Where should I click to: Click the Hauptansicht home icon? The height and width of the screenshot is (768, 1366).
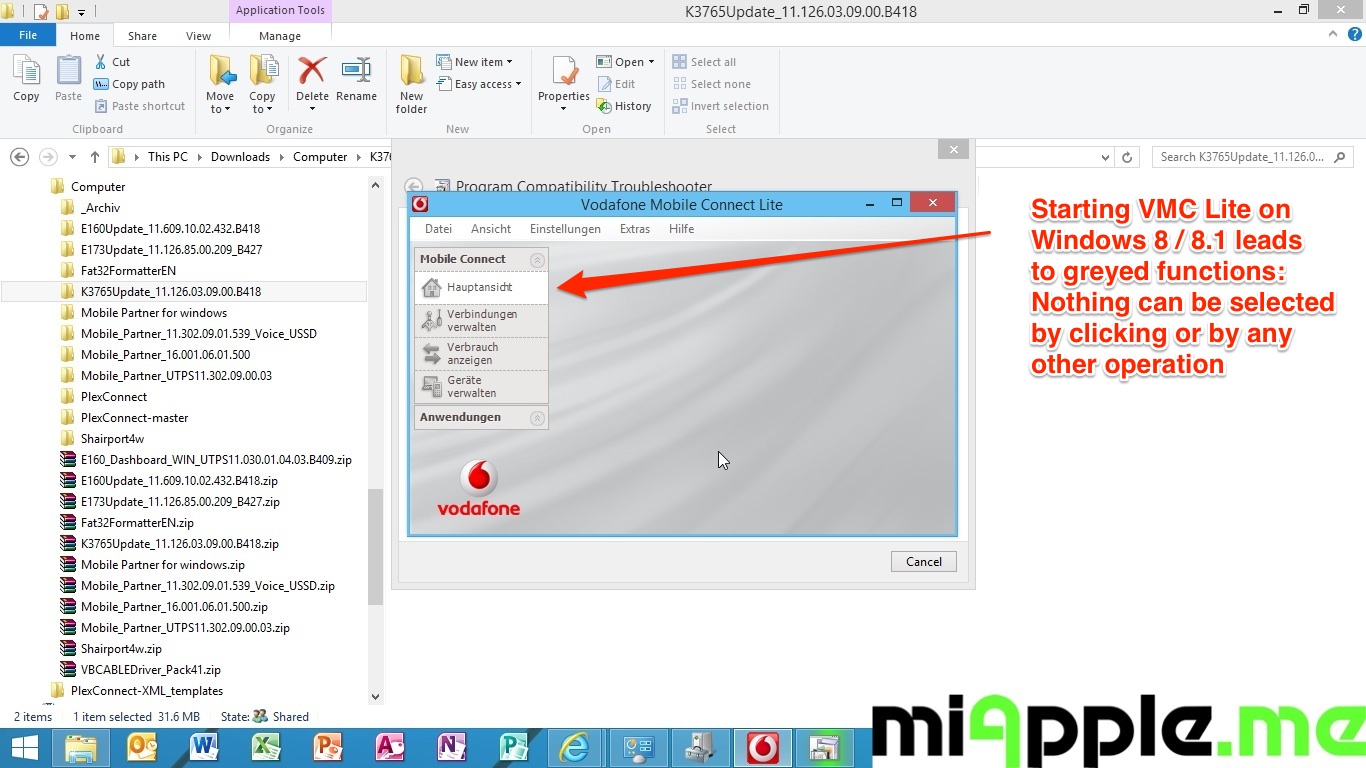pos(432,288)
